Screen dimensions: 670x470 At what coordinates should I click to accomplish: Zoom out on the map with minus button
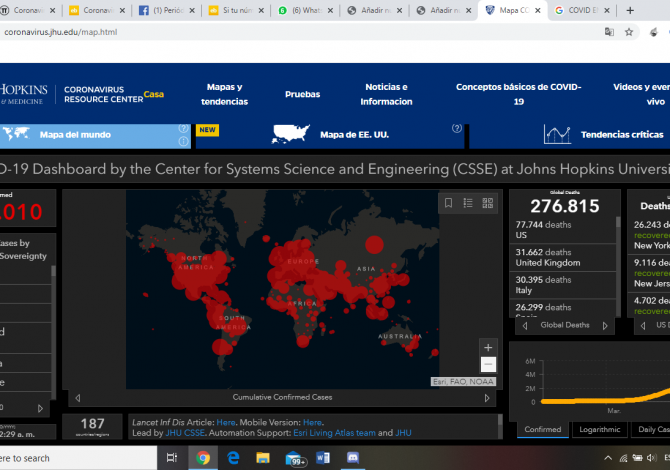(488, 364)
